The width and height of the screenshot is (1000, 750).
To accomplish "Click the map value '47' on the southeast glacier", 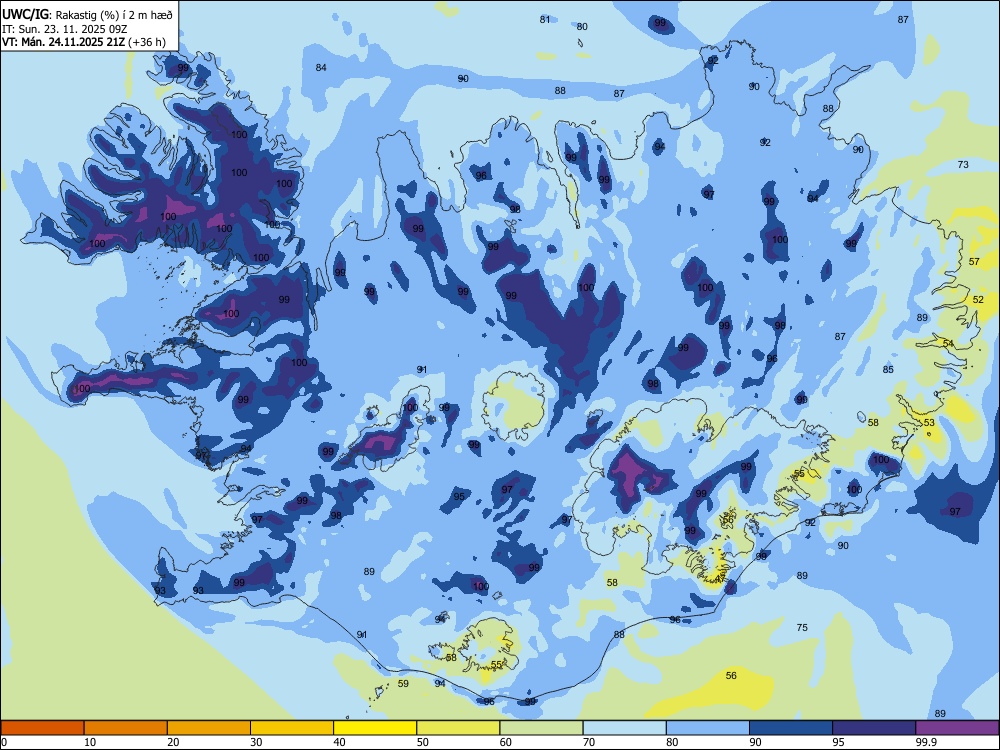I will [x=720, y=579].
